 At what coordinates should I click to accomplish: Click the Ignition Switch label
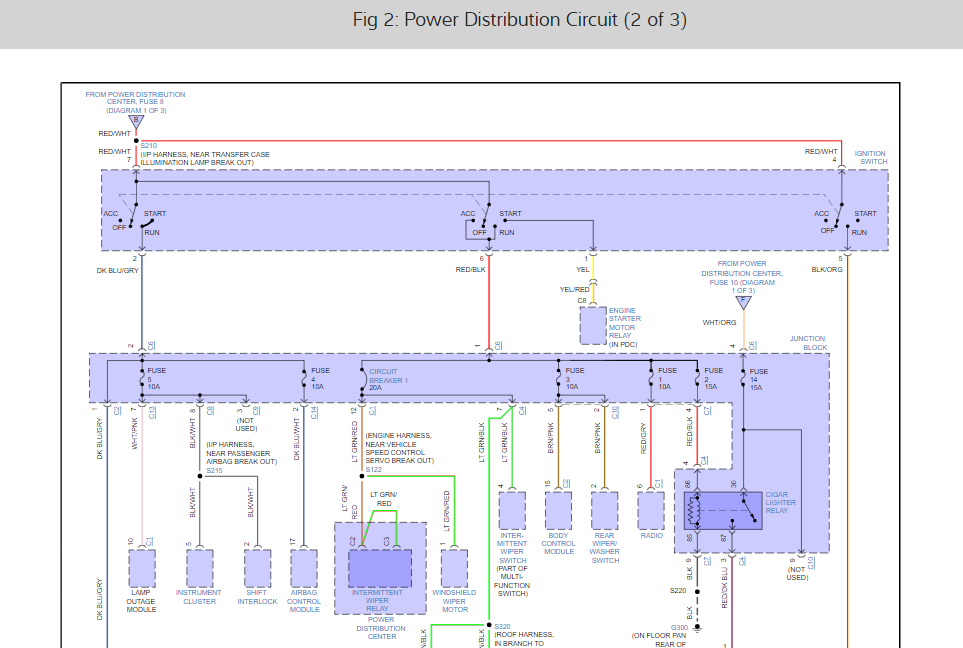click(x=869, y=157)
